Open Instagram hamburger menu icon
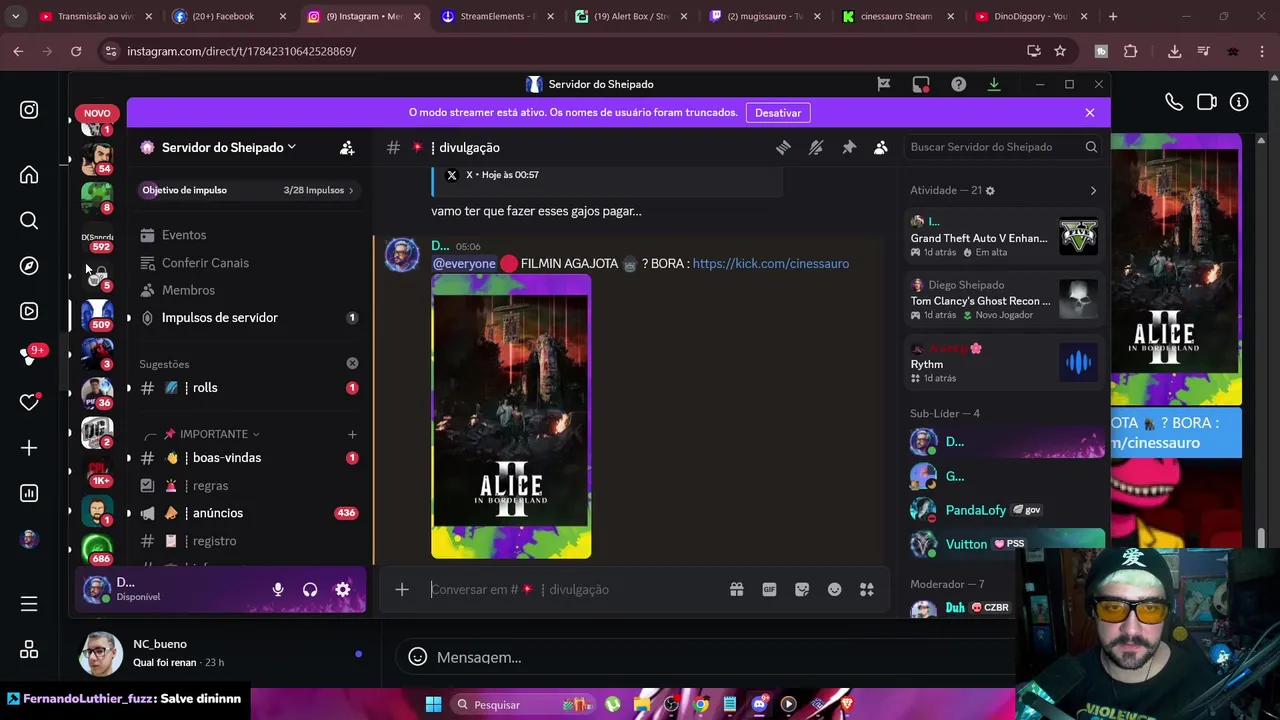 29,604
